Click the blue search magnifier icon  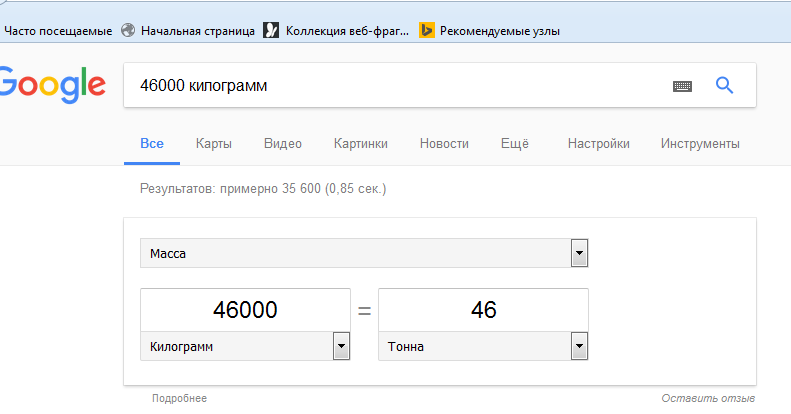(725, 86)
